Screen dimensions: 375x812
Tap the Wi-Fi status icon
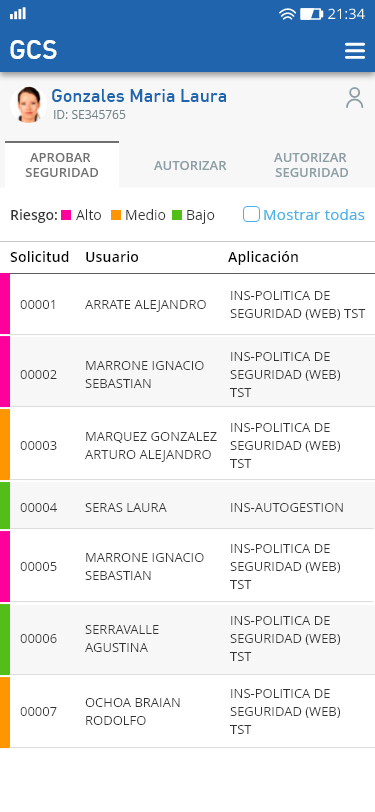[x=287, y=14]
